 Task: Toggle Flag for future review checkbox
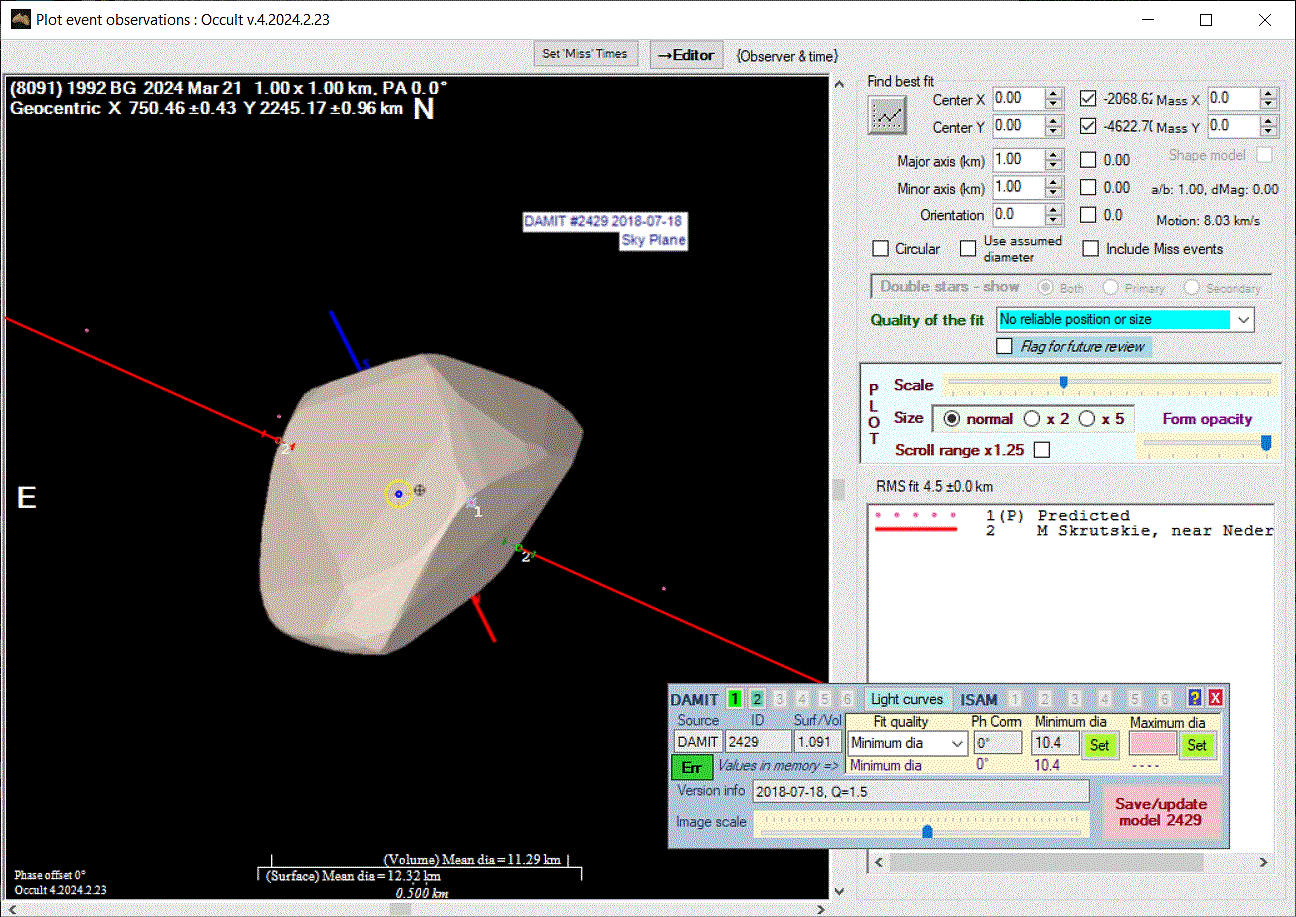[x=1006, y=346]
